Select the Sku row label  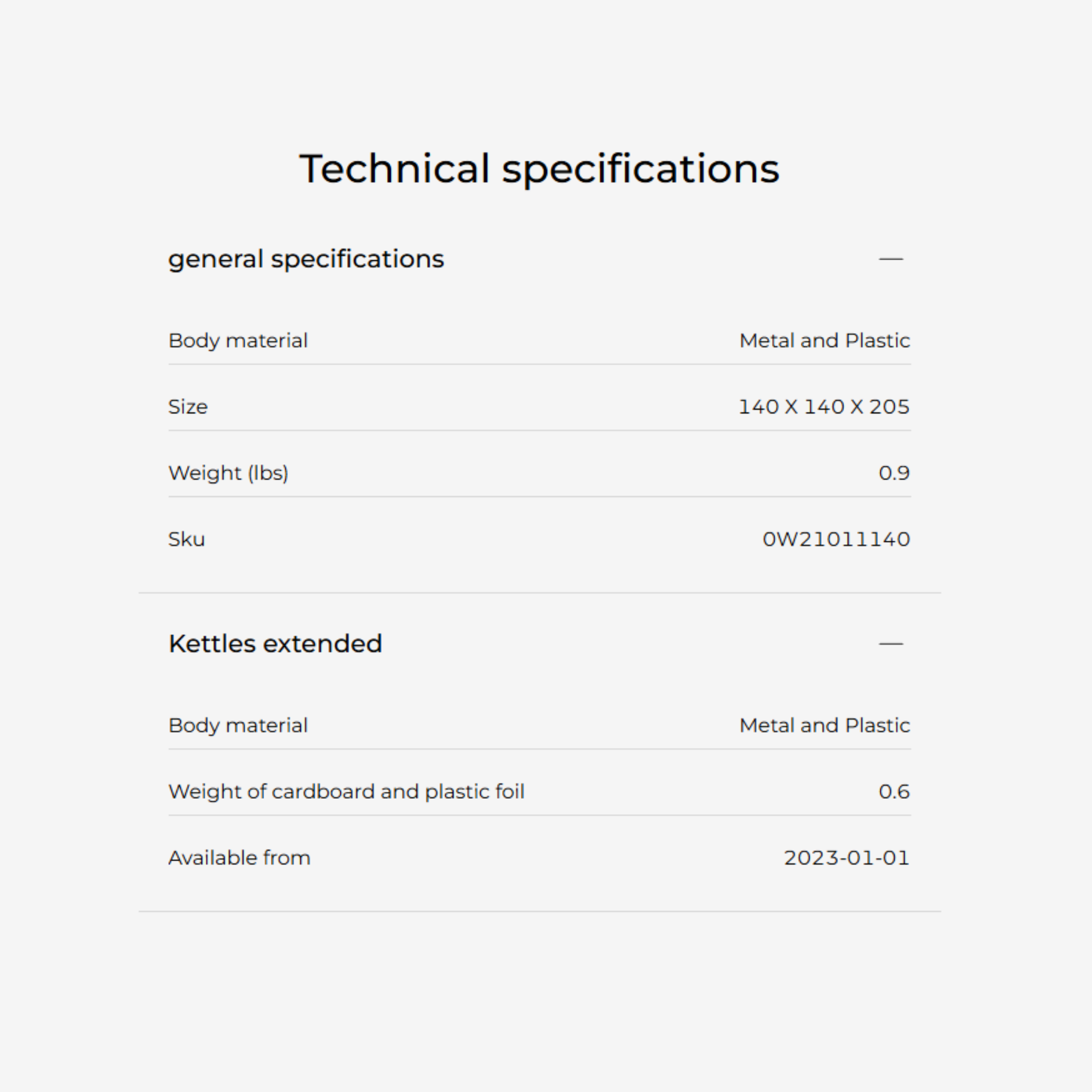tap(187, 539)
